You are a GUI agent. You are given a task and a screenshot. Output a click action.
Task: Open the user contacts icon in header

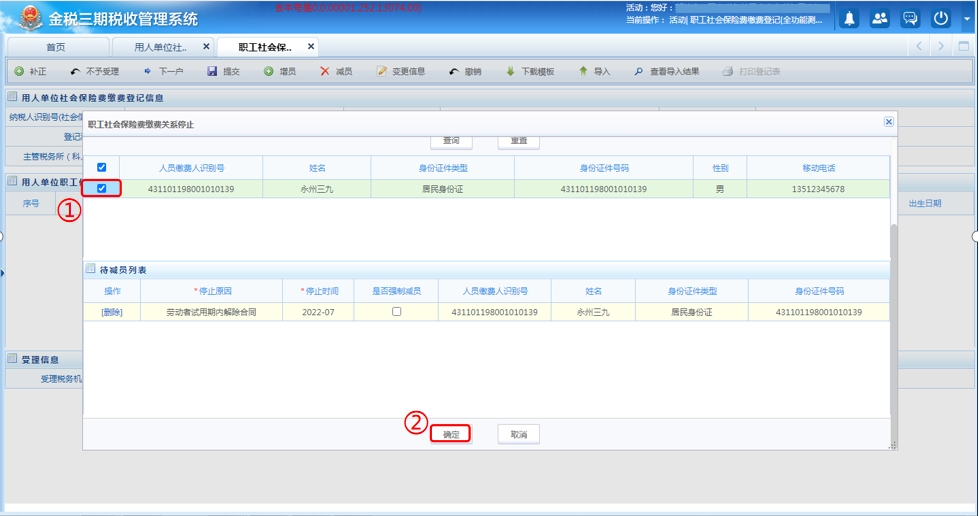(x=879, y=19)
